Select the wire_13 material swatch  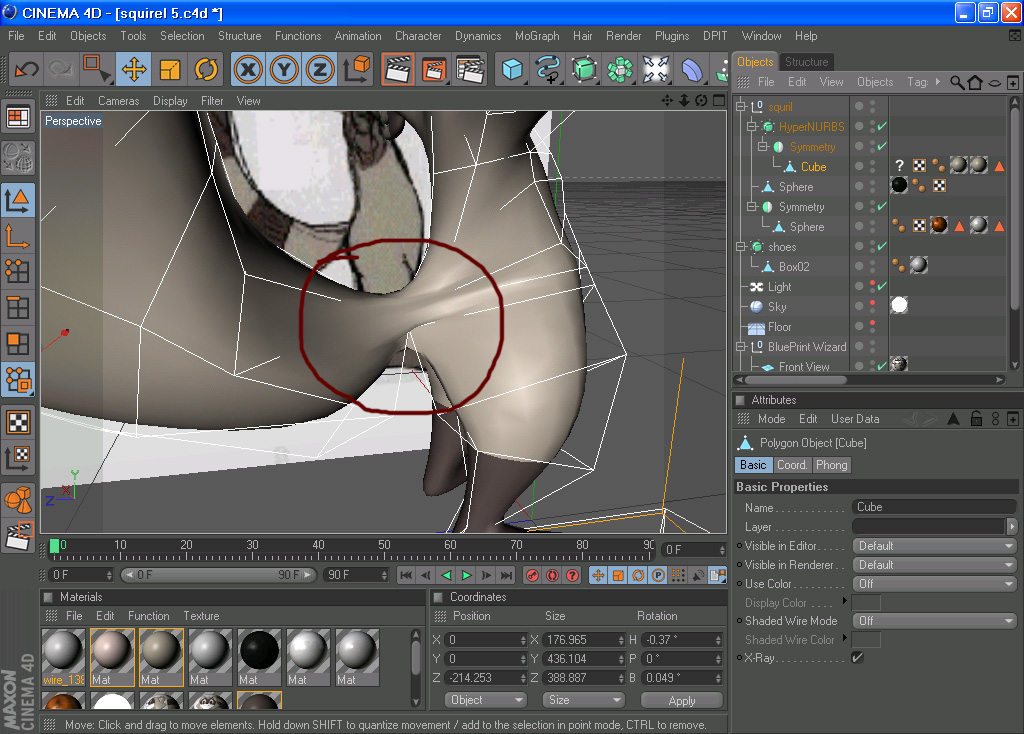63,657
